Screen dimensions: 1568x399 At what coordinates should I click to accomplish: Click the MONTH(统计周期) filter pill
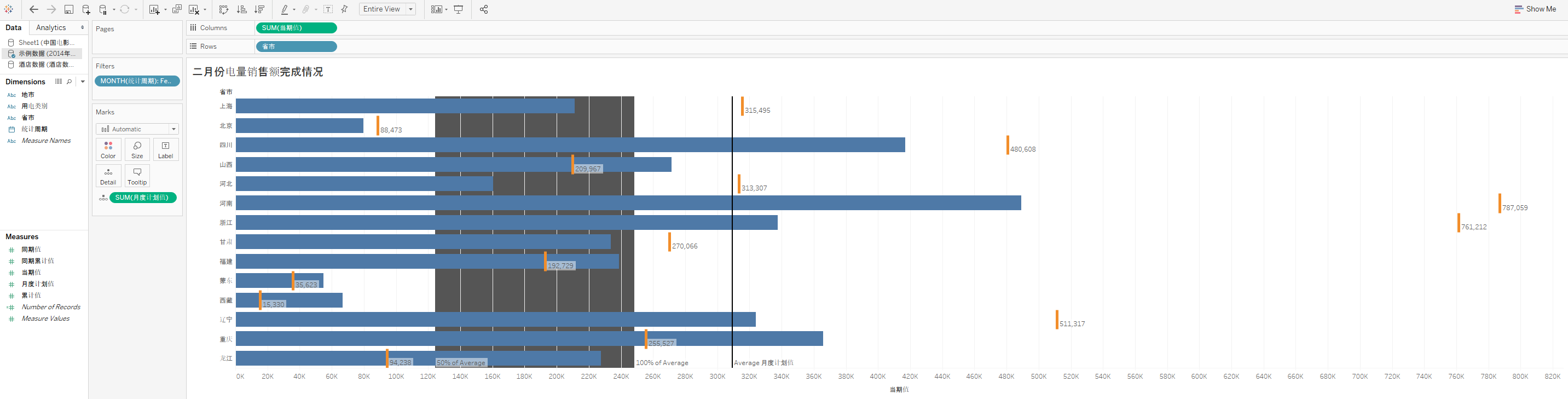(137, 81)
